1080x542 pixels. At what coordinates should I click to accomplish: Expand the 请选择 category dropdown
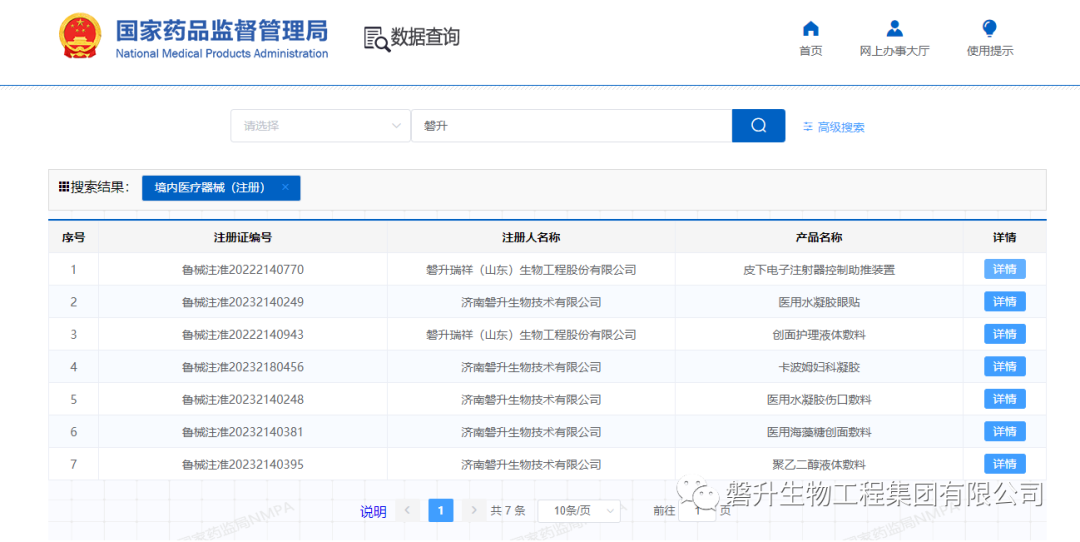click(x=320, y=126)
